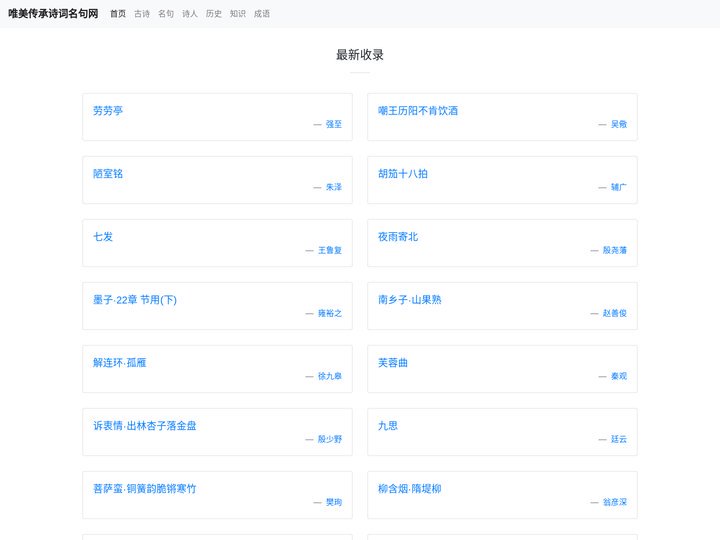Viewport: 720px width, 540px height.
Task: View author 朱泽
Action: 334,187
